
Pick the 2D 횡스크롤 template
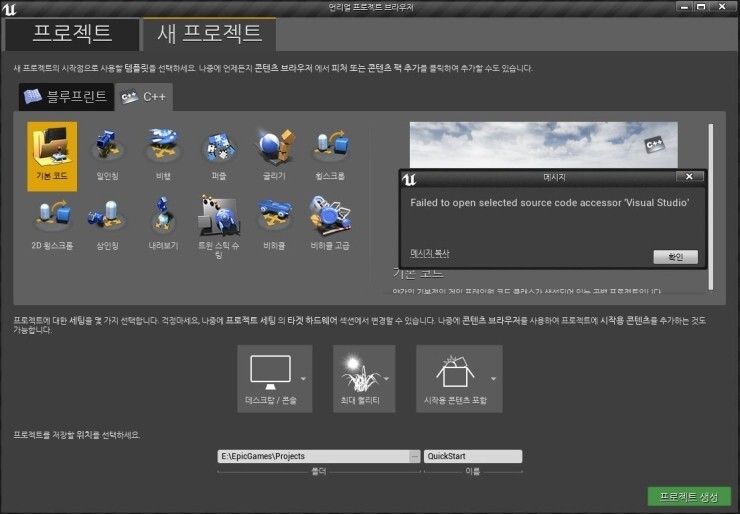tap(52, 226)
